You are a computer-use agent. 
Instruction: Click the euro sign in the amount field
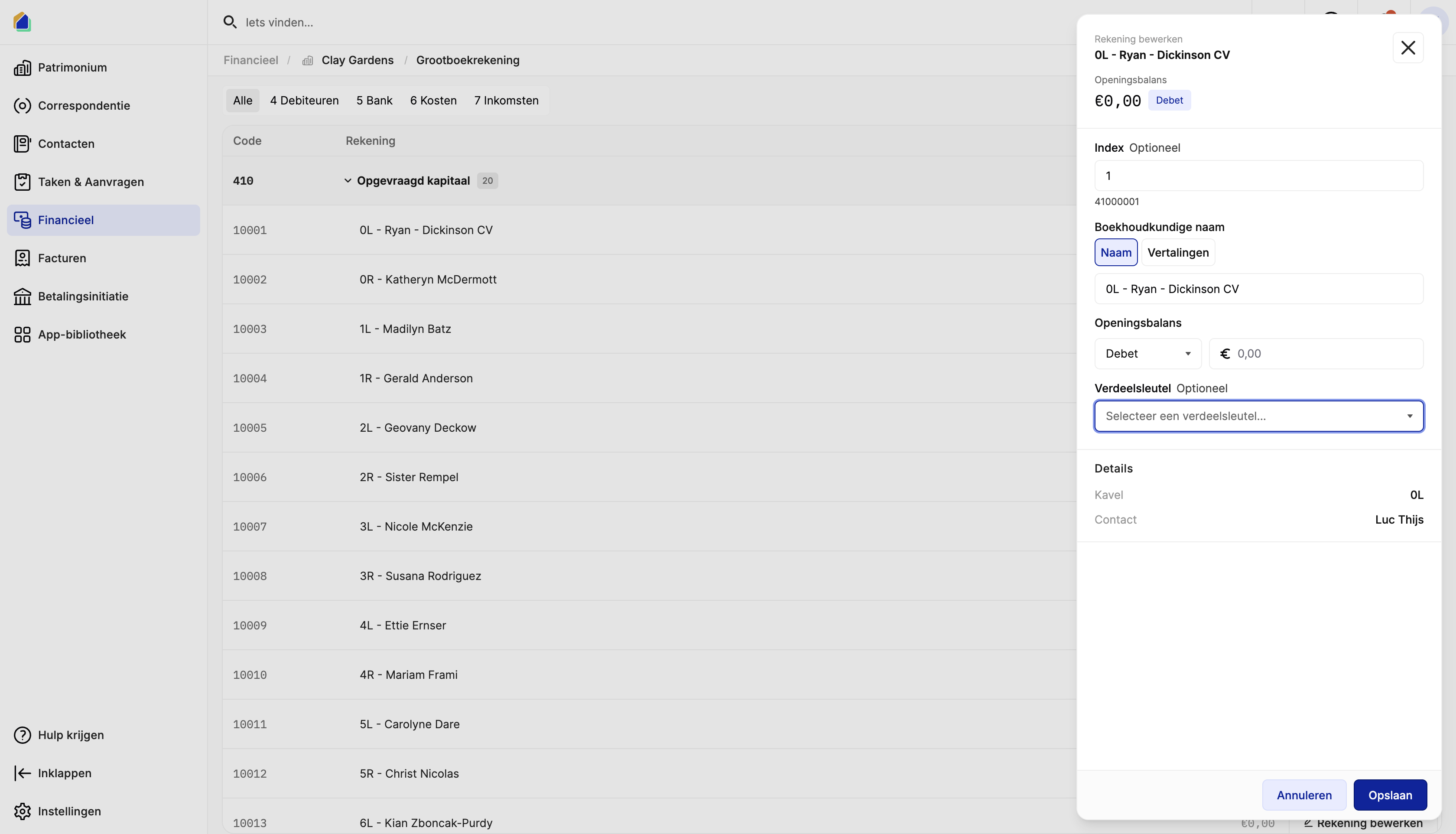click(x=1225, y=354)
